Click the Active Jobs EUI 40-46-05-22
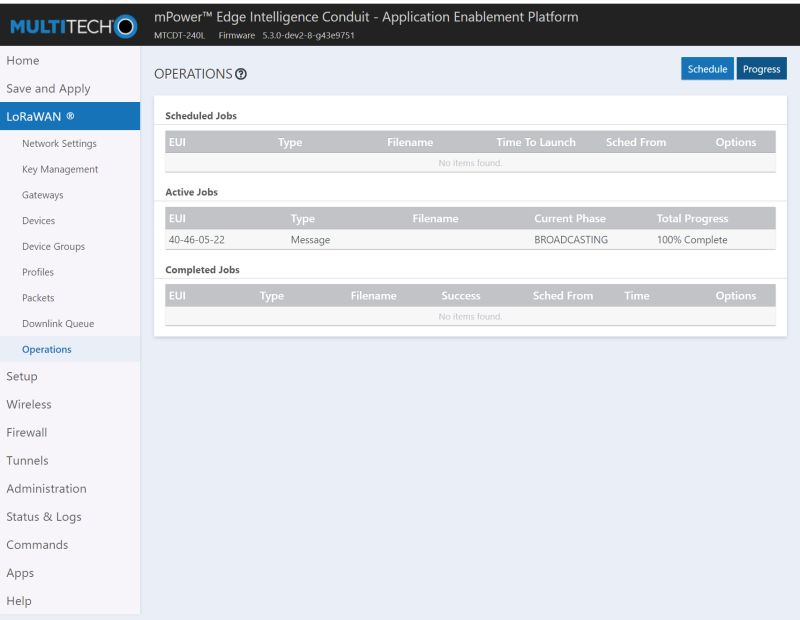This screenshot has height=620, width=800. tap(196, 239)
